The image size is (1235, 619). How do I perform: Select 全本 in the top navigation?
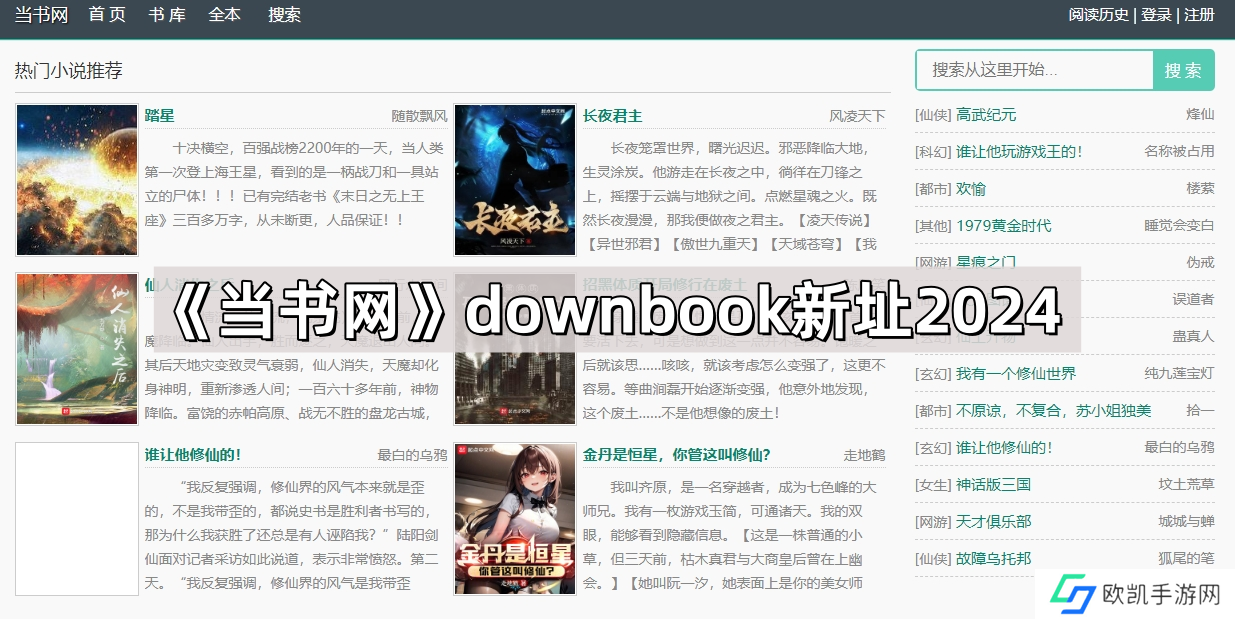225,15
